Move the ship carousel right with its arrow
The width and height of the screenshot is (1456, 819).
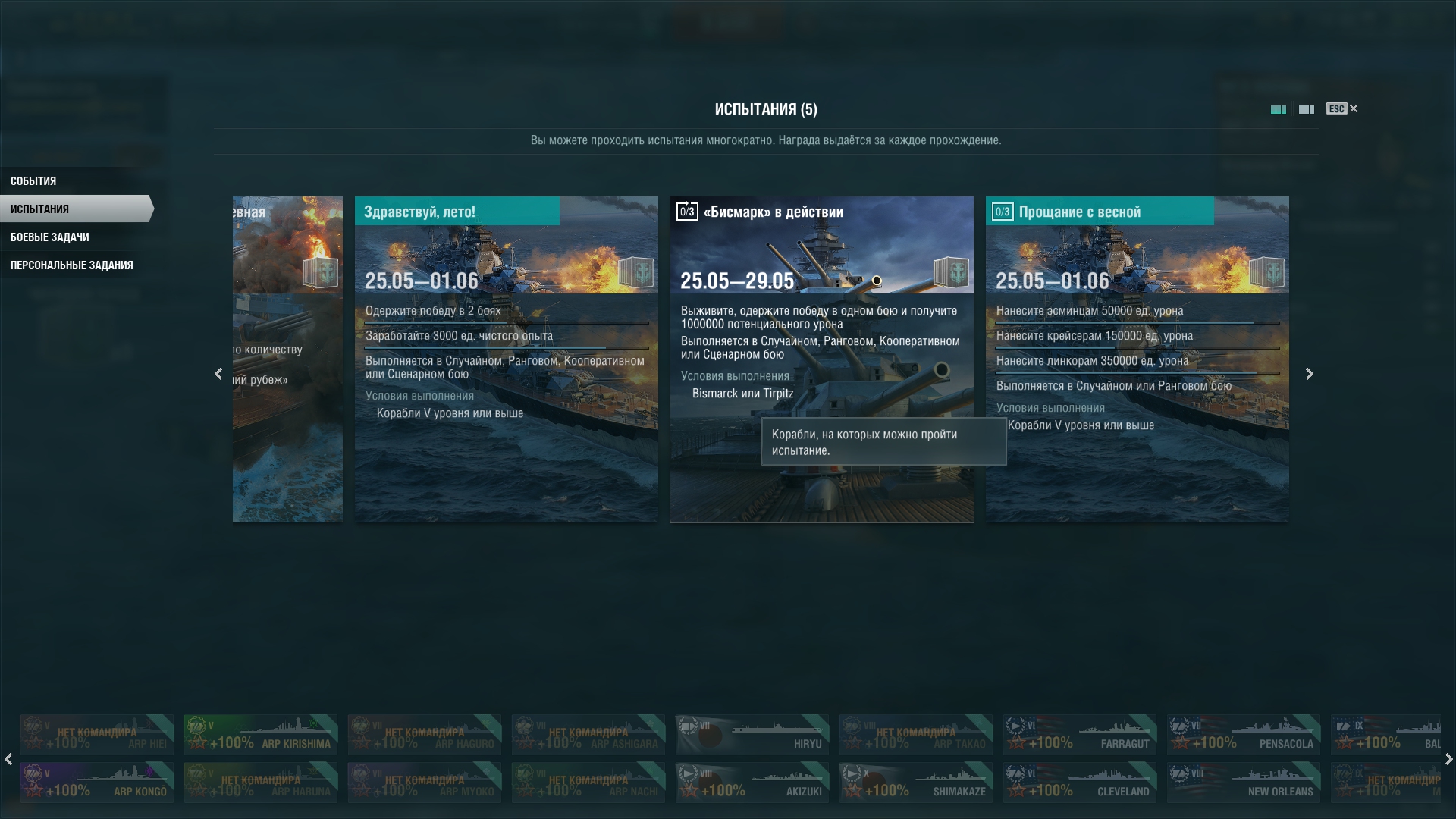point(1448,758)
